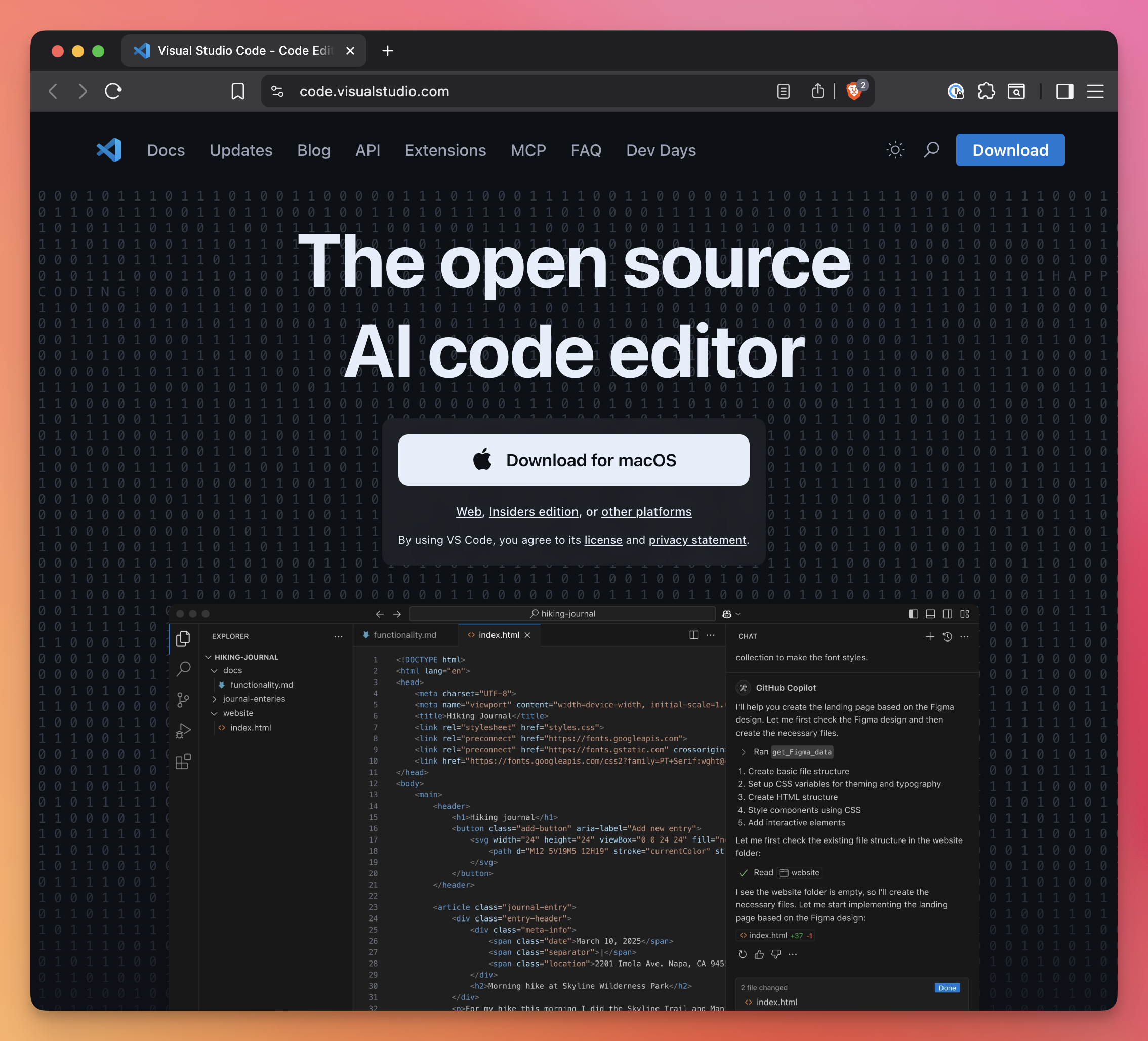This screenshot has height=1041, width=1148.
Task: Open the password manager extension icon
Action: 956,91
